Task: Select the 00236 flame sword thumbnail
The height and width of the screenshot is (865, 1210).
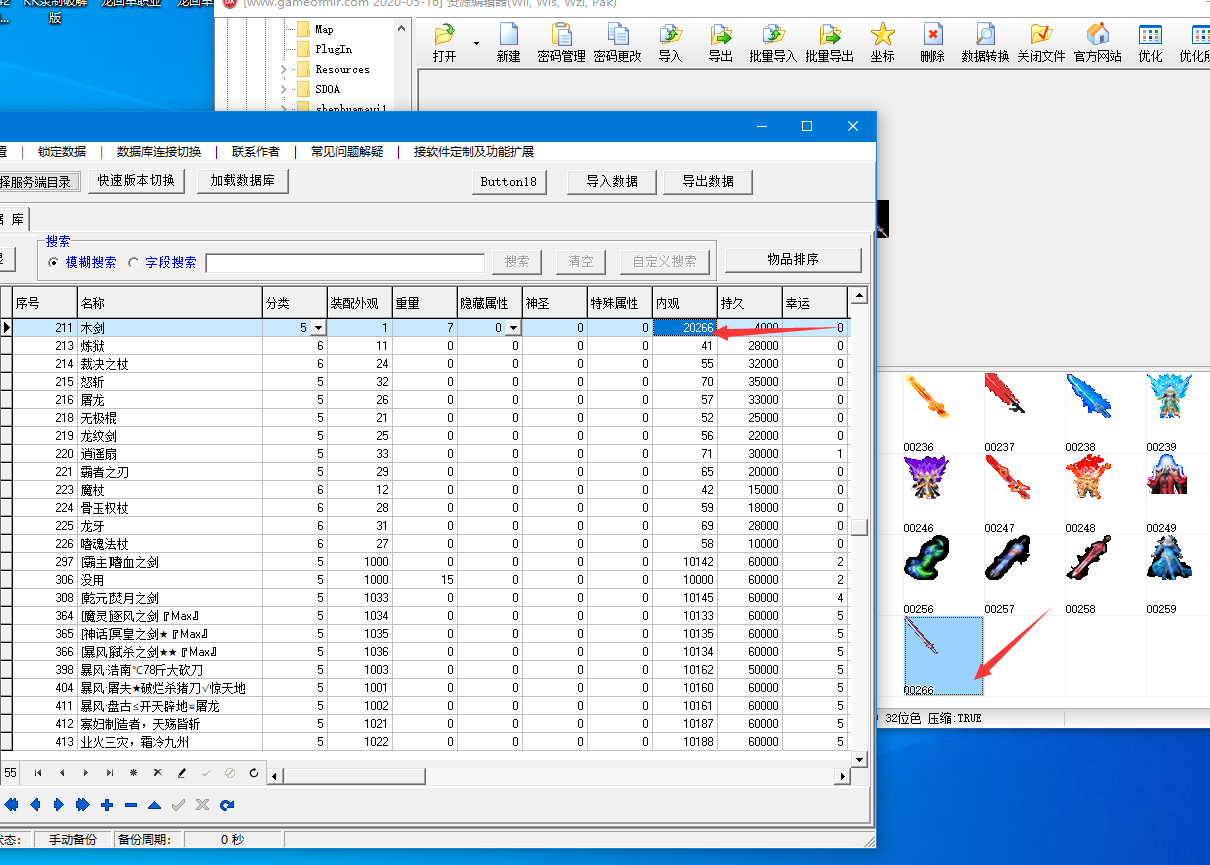Action: (x=927, y=399)
